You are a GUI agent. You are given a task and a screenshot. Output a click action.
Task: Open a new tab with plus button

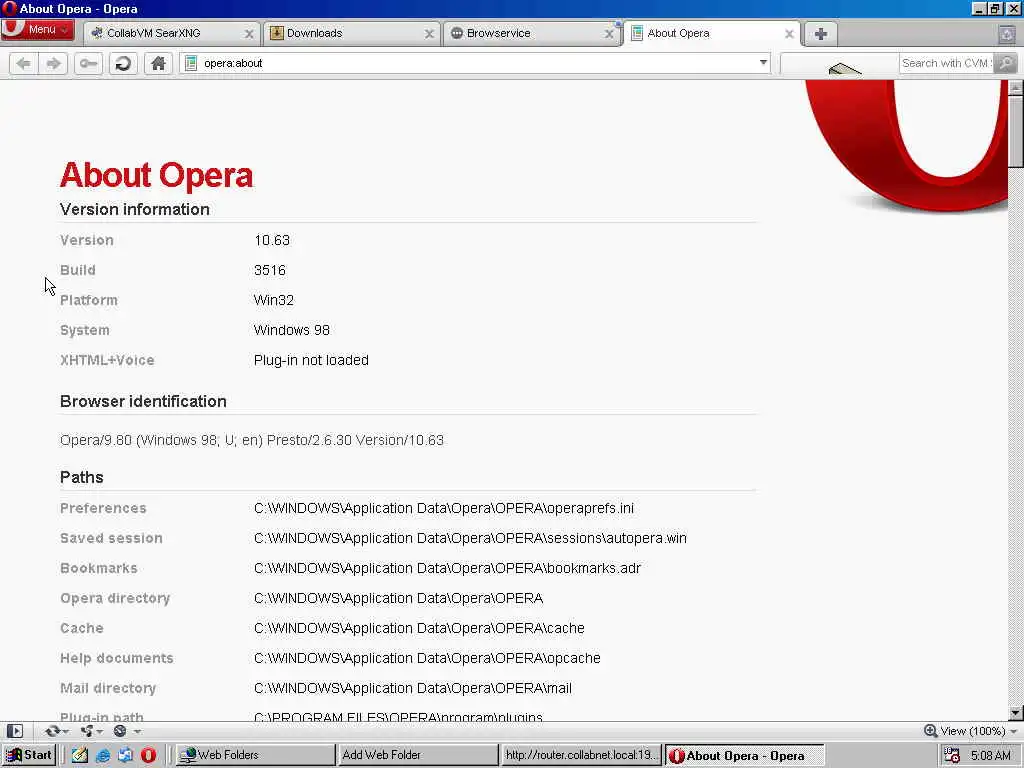click(x=821, y=34)
